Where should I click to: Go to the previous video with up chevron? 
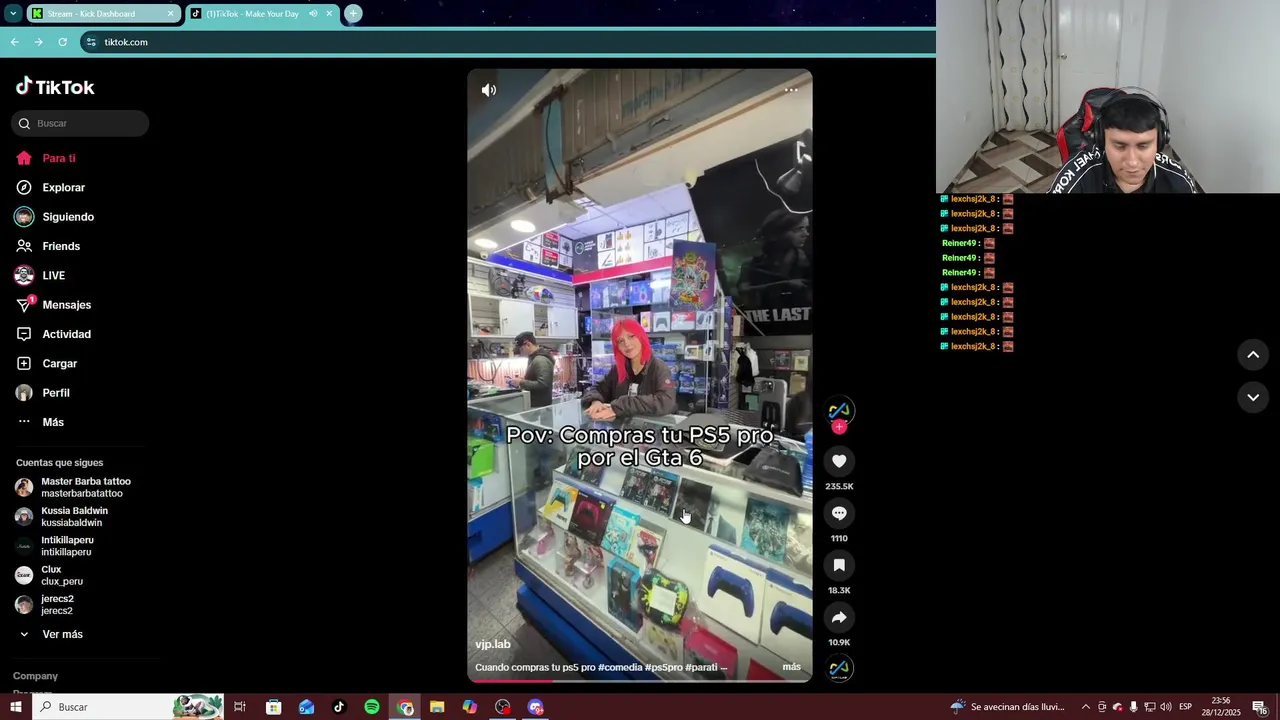(x=1253, y=355)
